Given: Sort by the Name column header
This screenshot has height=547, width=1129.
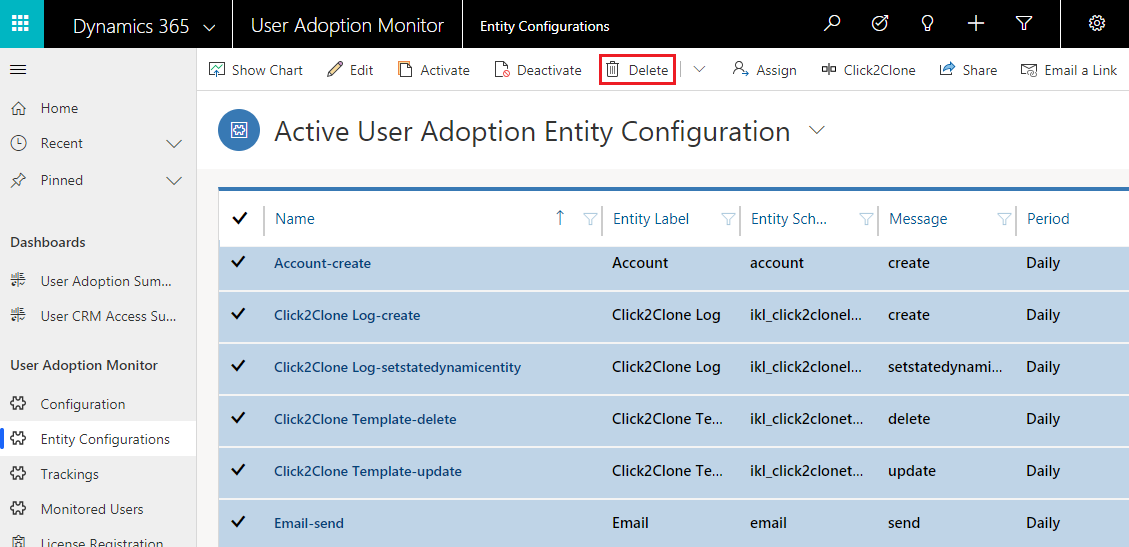Looking at the screenshot, I should pos(294,219).
